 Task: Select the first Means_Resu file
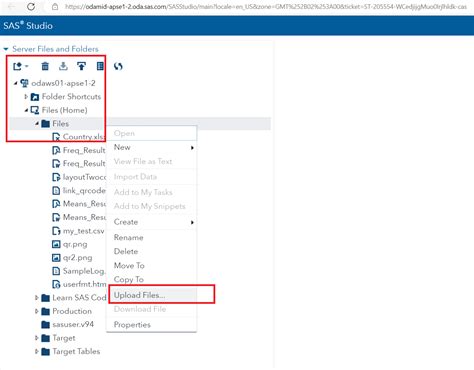point(79,204)
